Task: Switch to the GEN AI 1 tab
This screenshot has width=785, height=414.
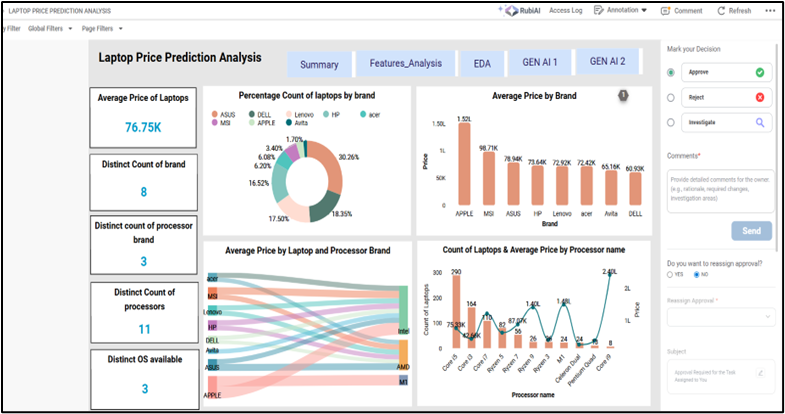Action: (540, 63)
